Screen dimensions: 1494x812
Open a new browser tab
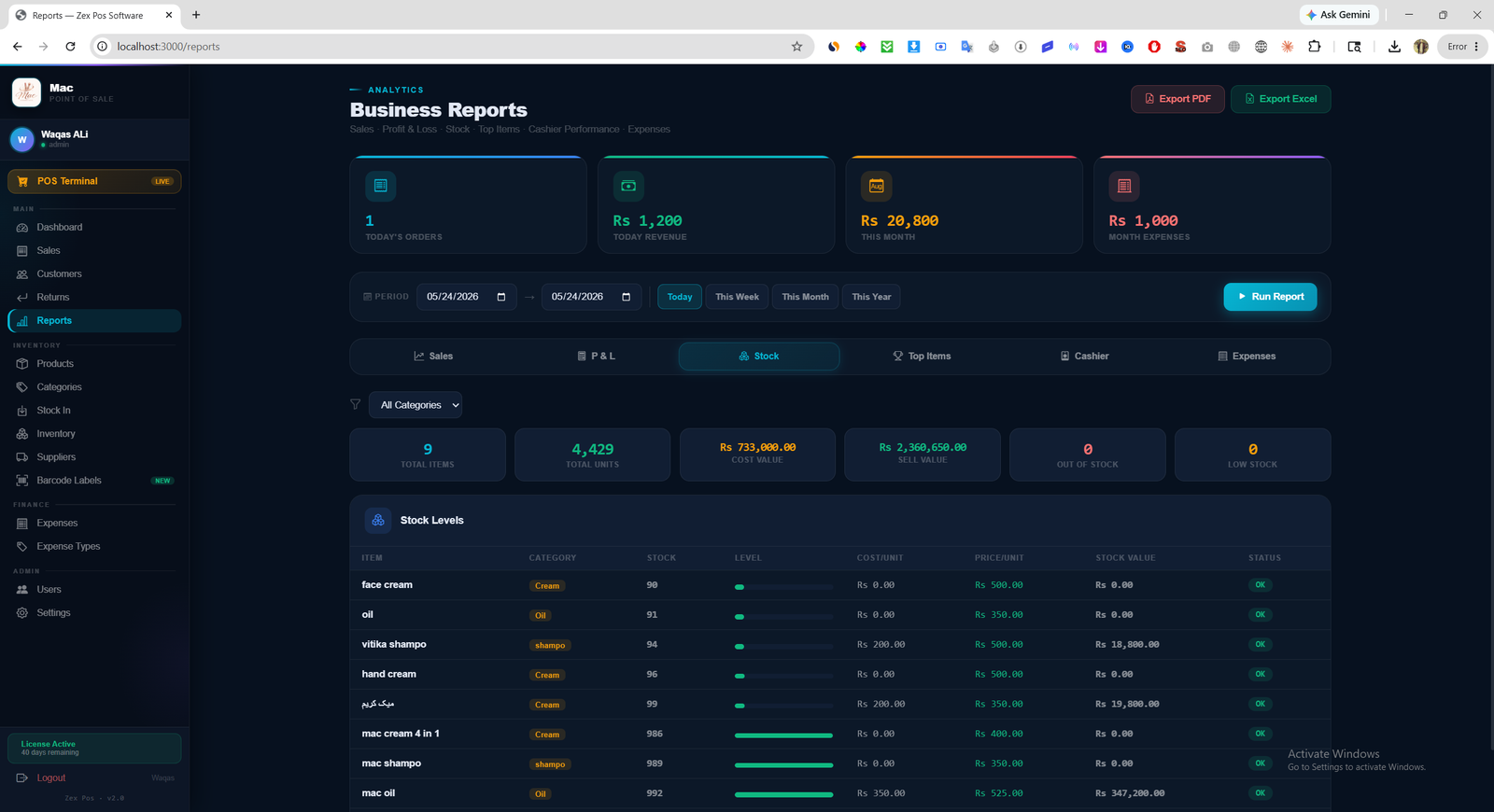pyautogui.click(x=196, y=15)
